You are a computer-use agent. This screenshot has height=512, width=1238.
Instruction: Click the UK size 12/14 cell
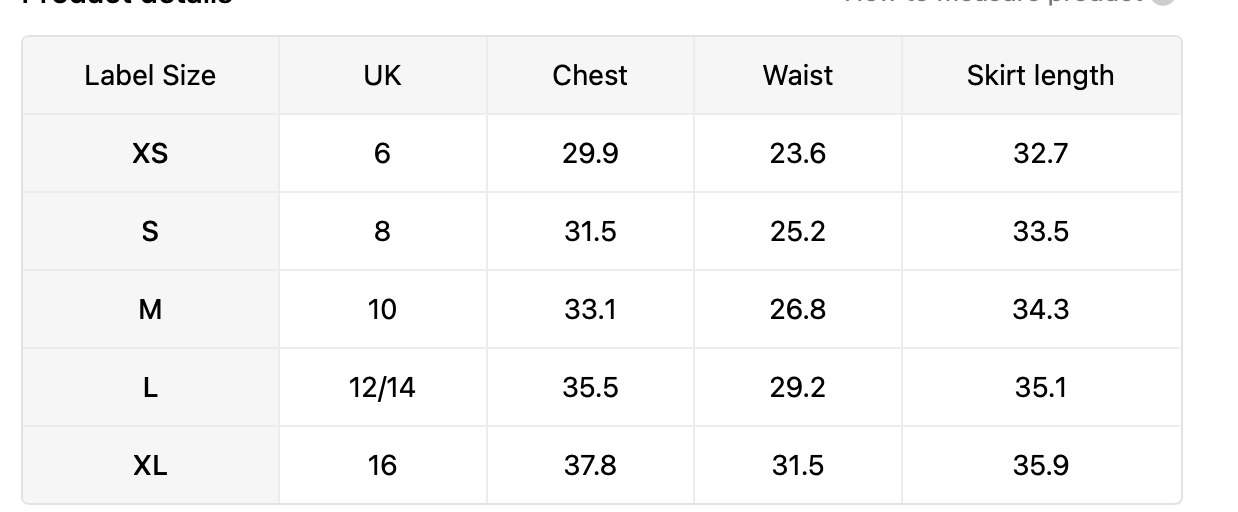tap(383, 387)
